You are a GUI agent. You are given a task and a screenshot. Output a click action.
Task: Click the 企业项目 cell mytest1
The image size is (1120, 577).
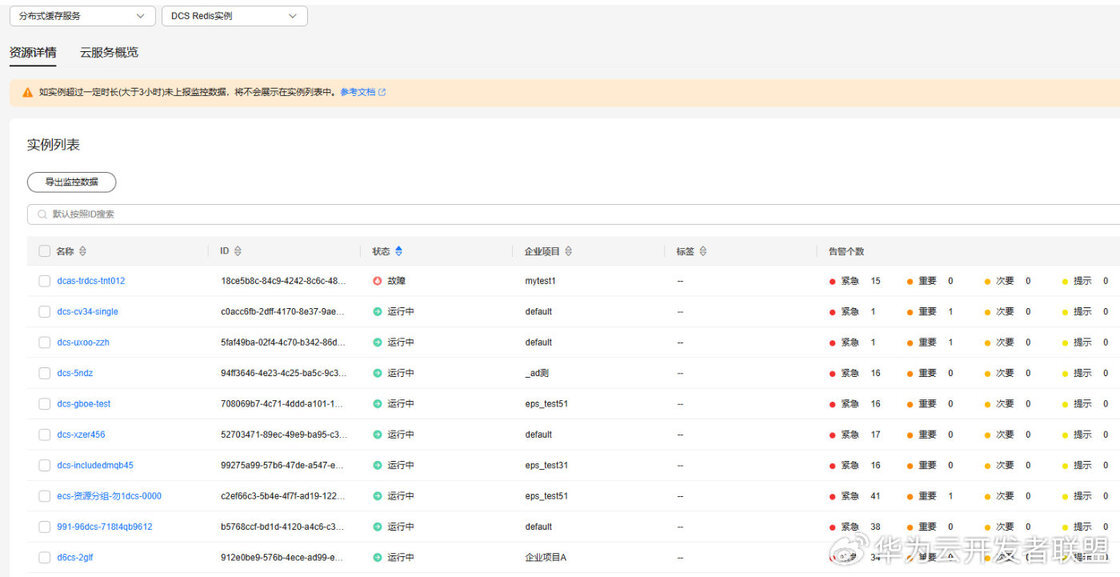[540, 281]
